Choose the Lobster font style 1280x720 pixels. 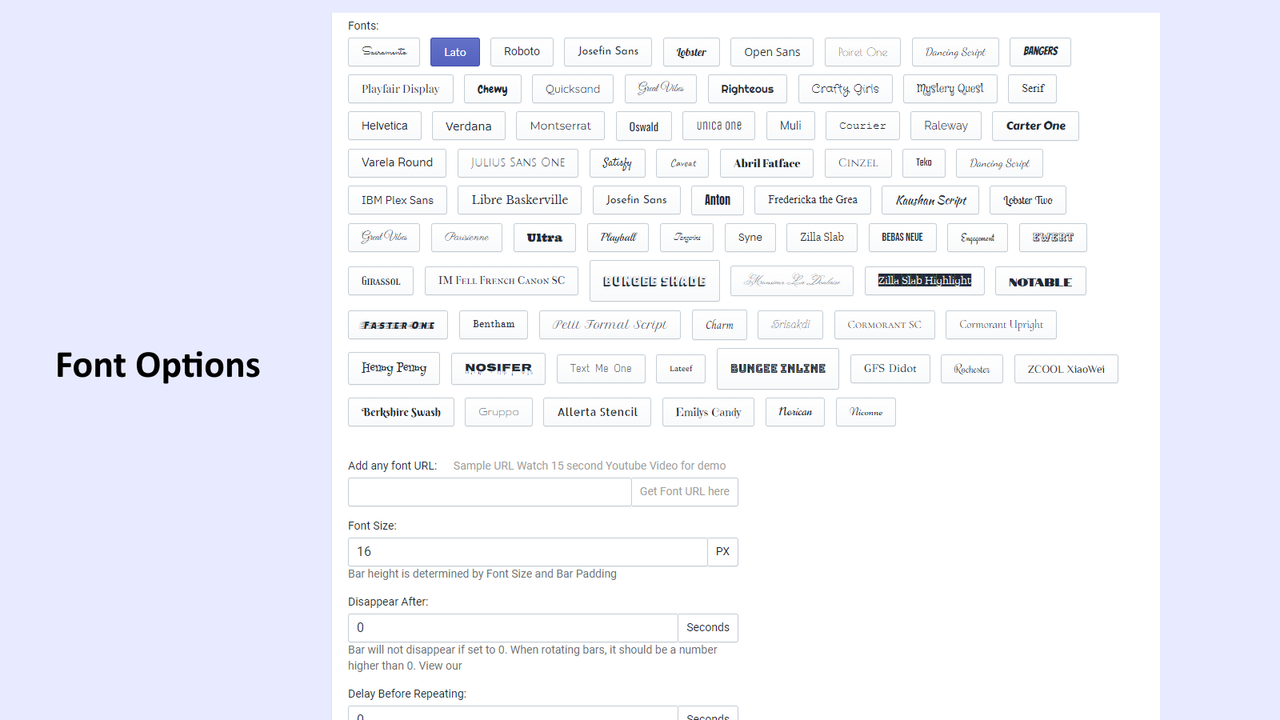(691, 51)
